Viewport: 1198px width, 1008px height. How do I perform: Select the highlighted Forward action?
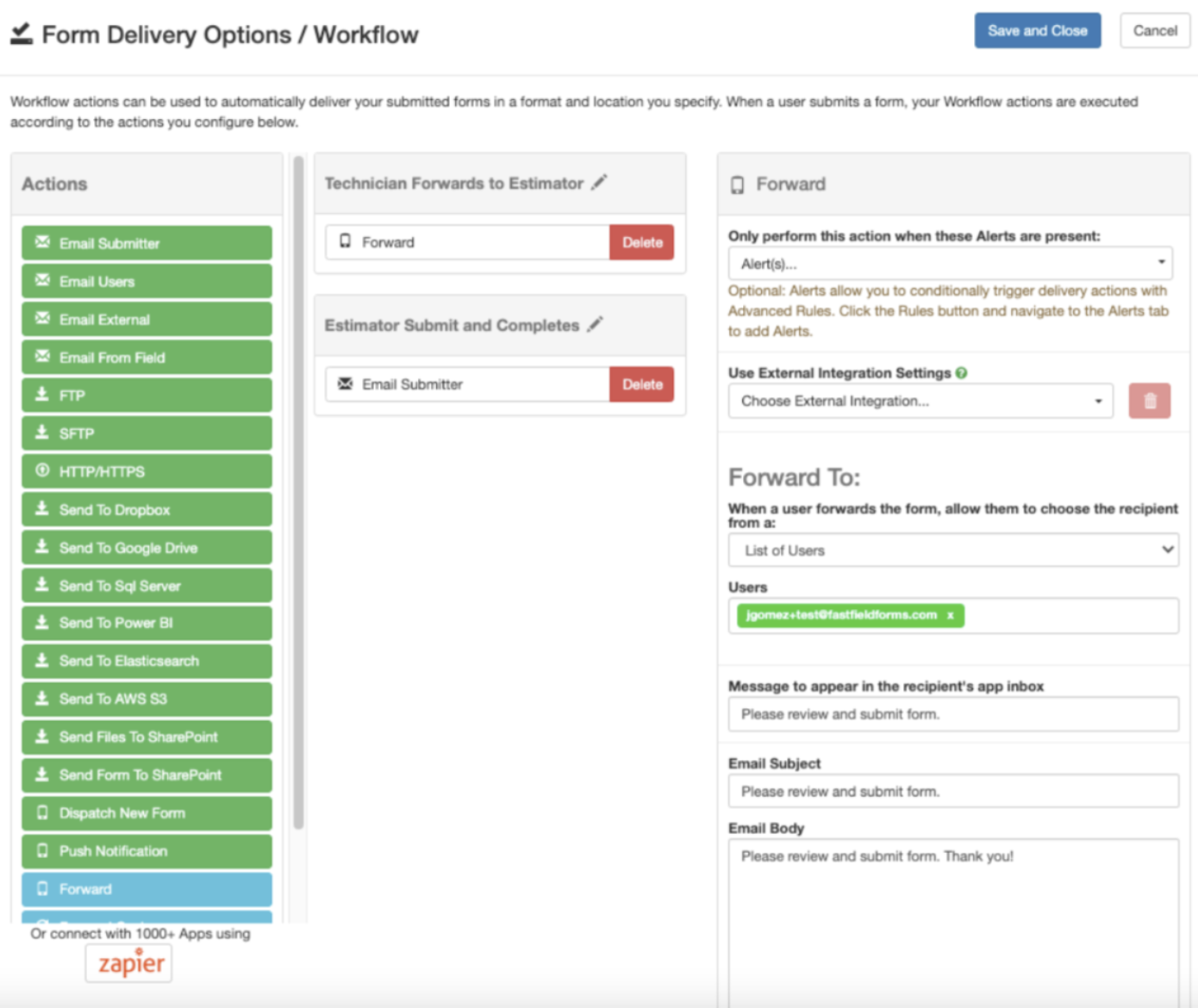(146, 888)
